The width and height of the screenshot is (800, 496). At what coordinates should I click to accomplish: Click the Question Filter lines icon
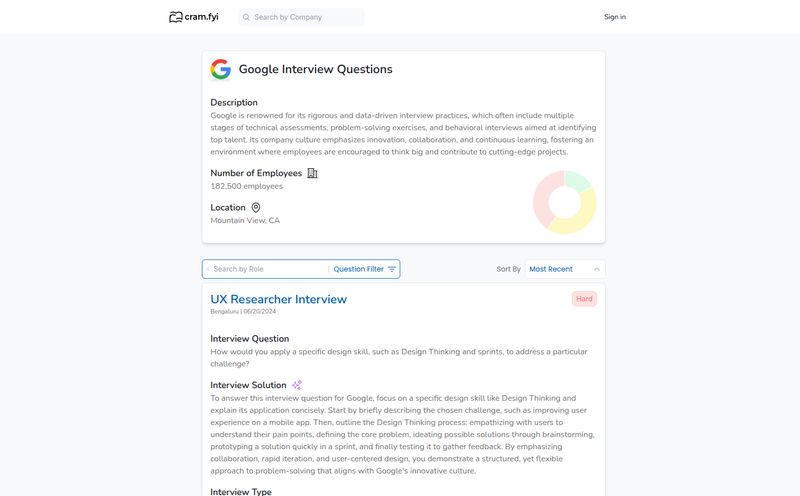(392, 269)
